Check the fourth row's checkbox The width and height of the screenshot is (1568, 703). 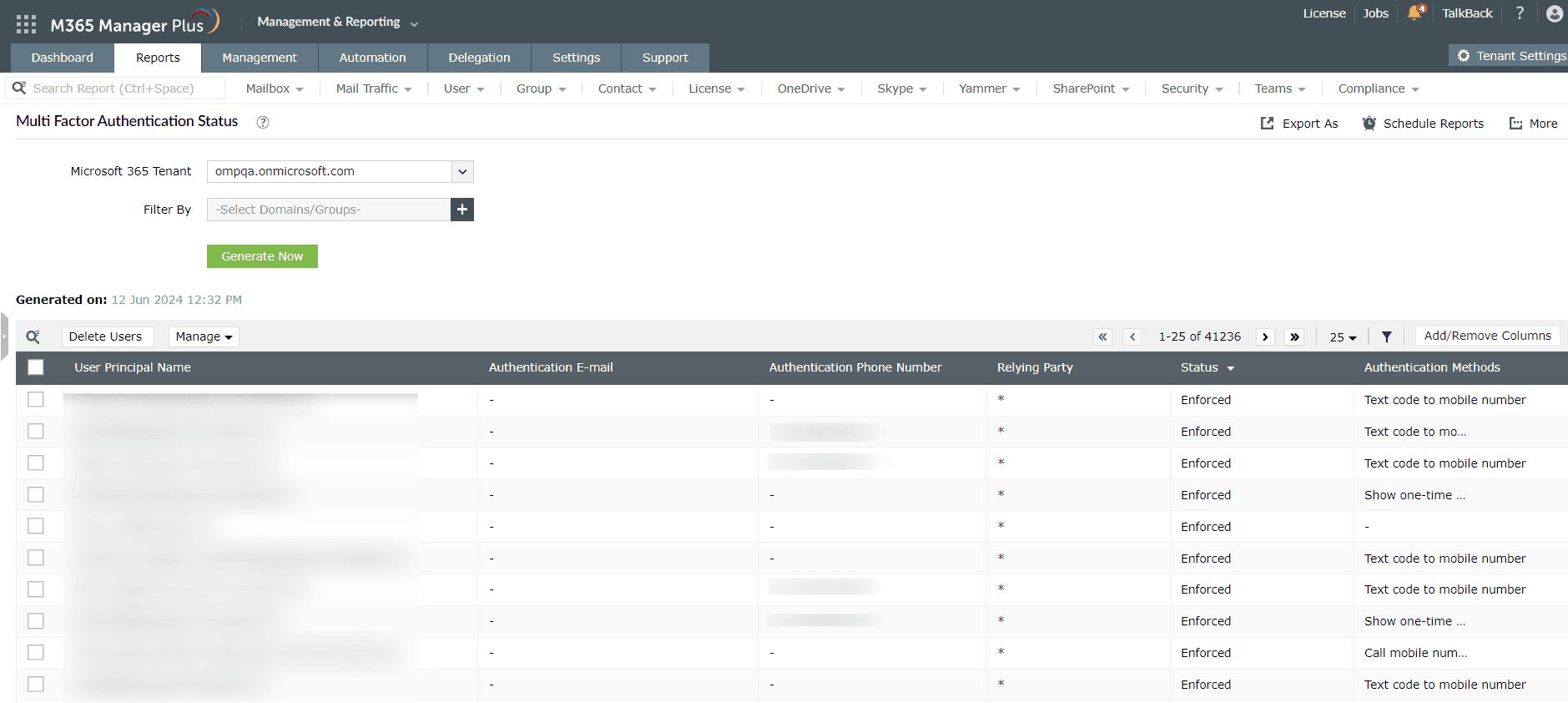click(x=36, y=495)
